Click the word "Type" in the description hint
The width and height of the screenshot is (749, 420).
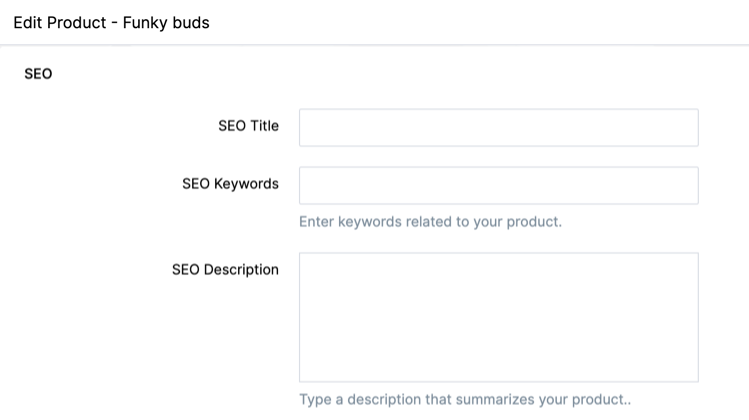316,400
